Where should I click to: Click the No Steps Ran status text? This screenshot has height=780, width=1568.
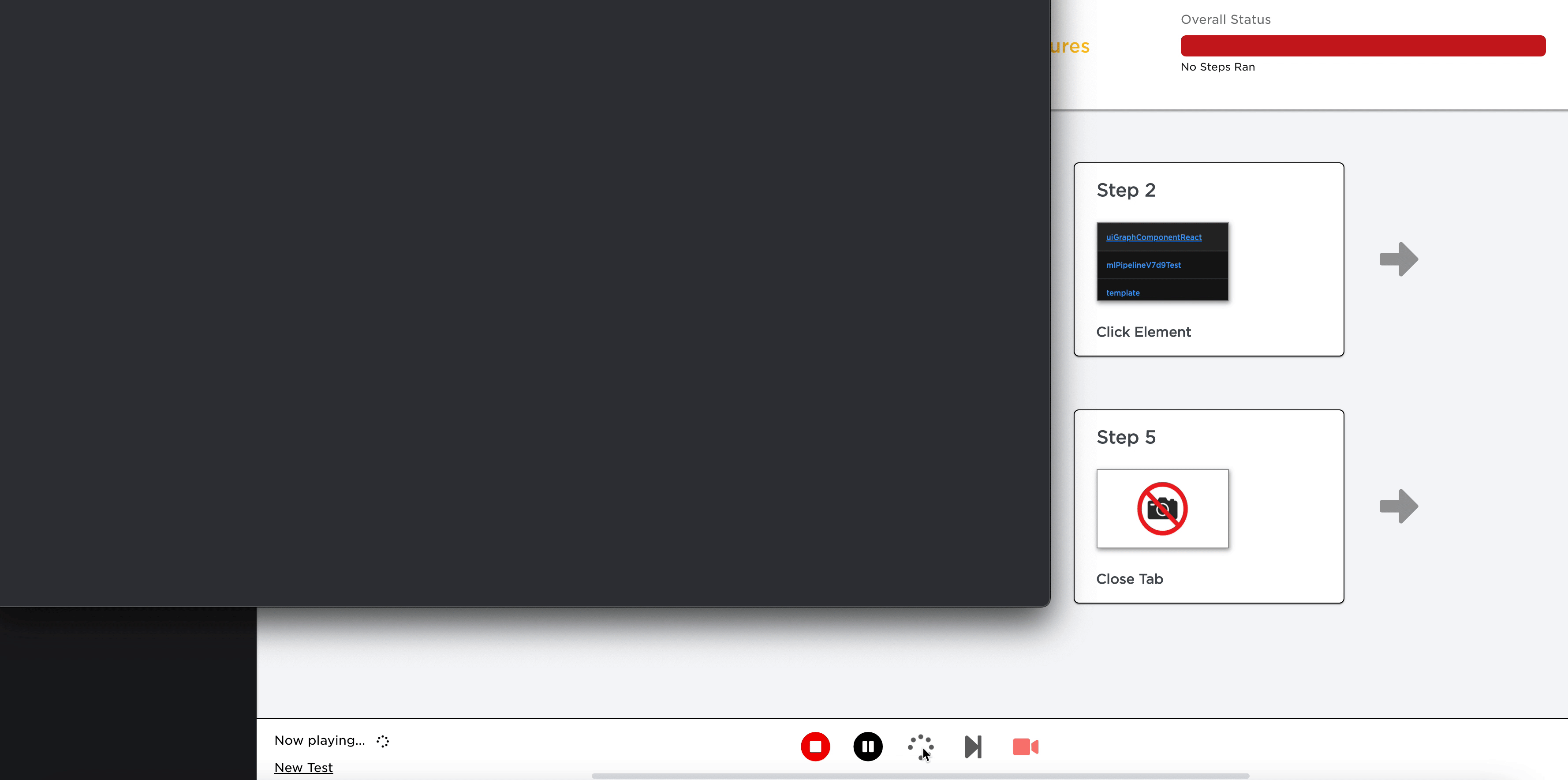(1217, 67)
